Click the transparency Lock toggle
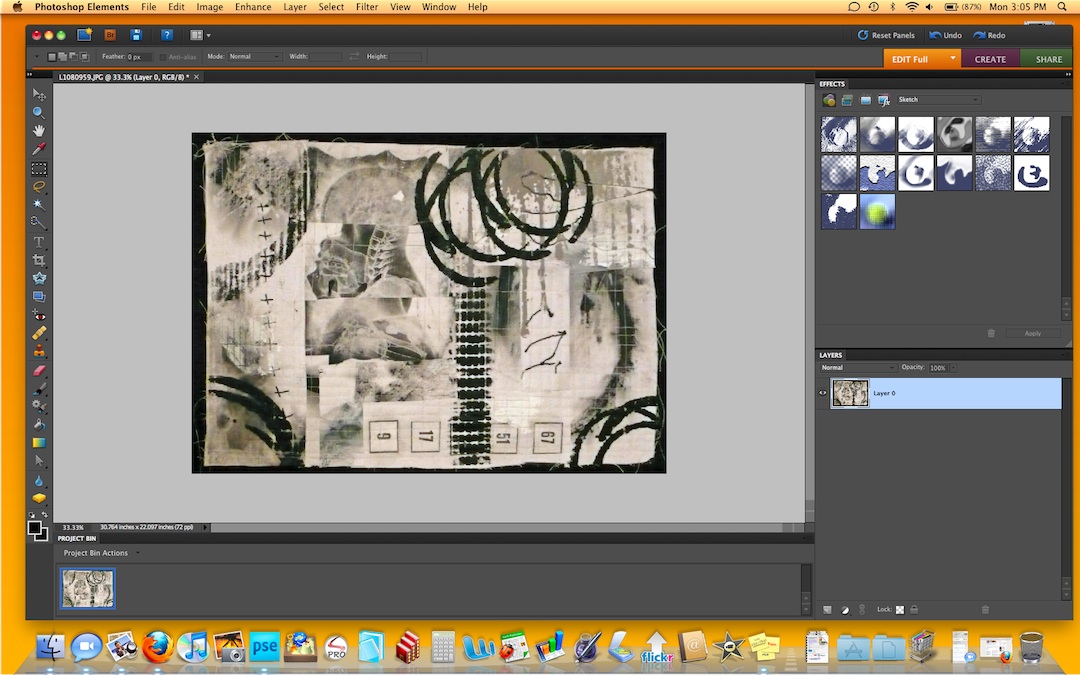The height and width of the screenshot is (675, 1080). (898, 609)
